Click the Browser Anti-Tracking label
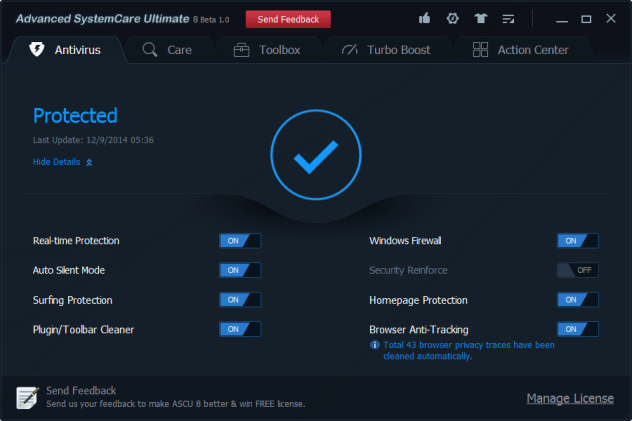 point(419,330)
